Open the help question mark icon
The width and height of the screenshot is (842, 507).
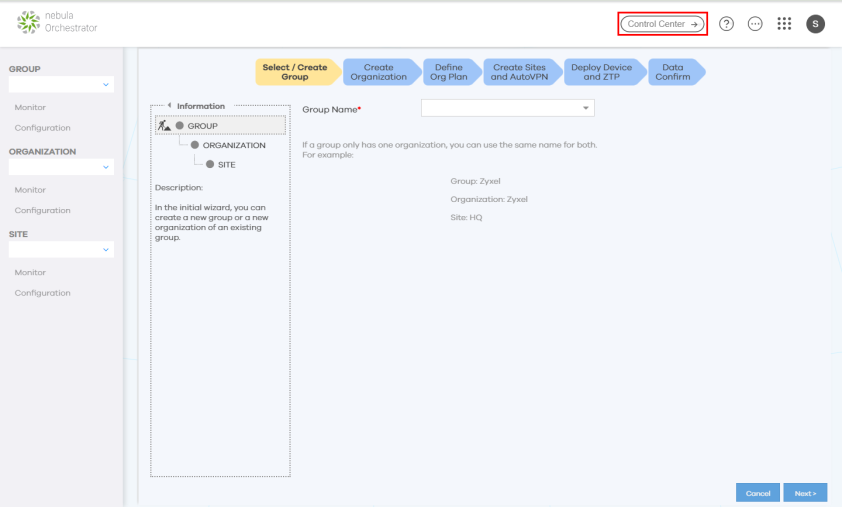727,24
